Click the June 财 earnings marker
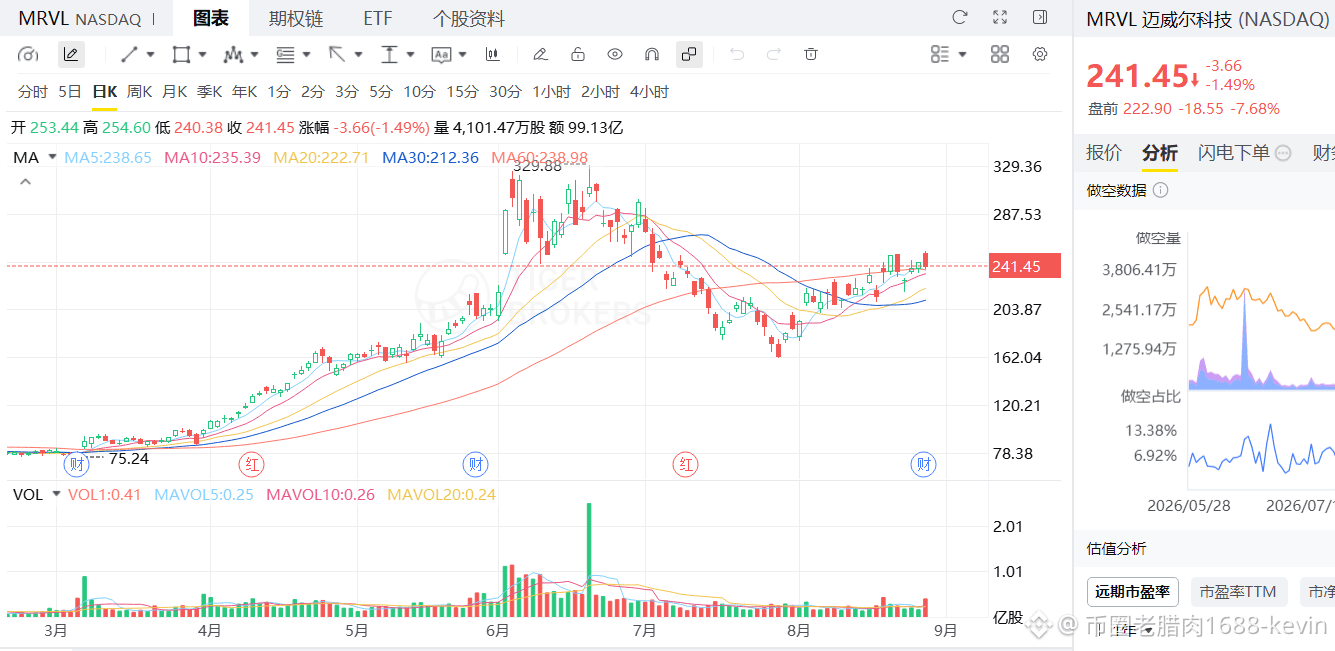 pyautogui.click(x=477, y=464)
